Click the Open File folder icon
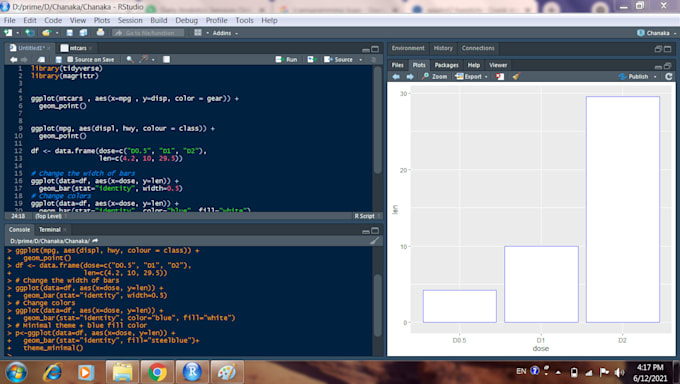The height and width of the screenshot is (384, 680). 46,33
